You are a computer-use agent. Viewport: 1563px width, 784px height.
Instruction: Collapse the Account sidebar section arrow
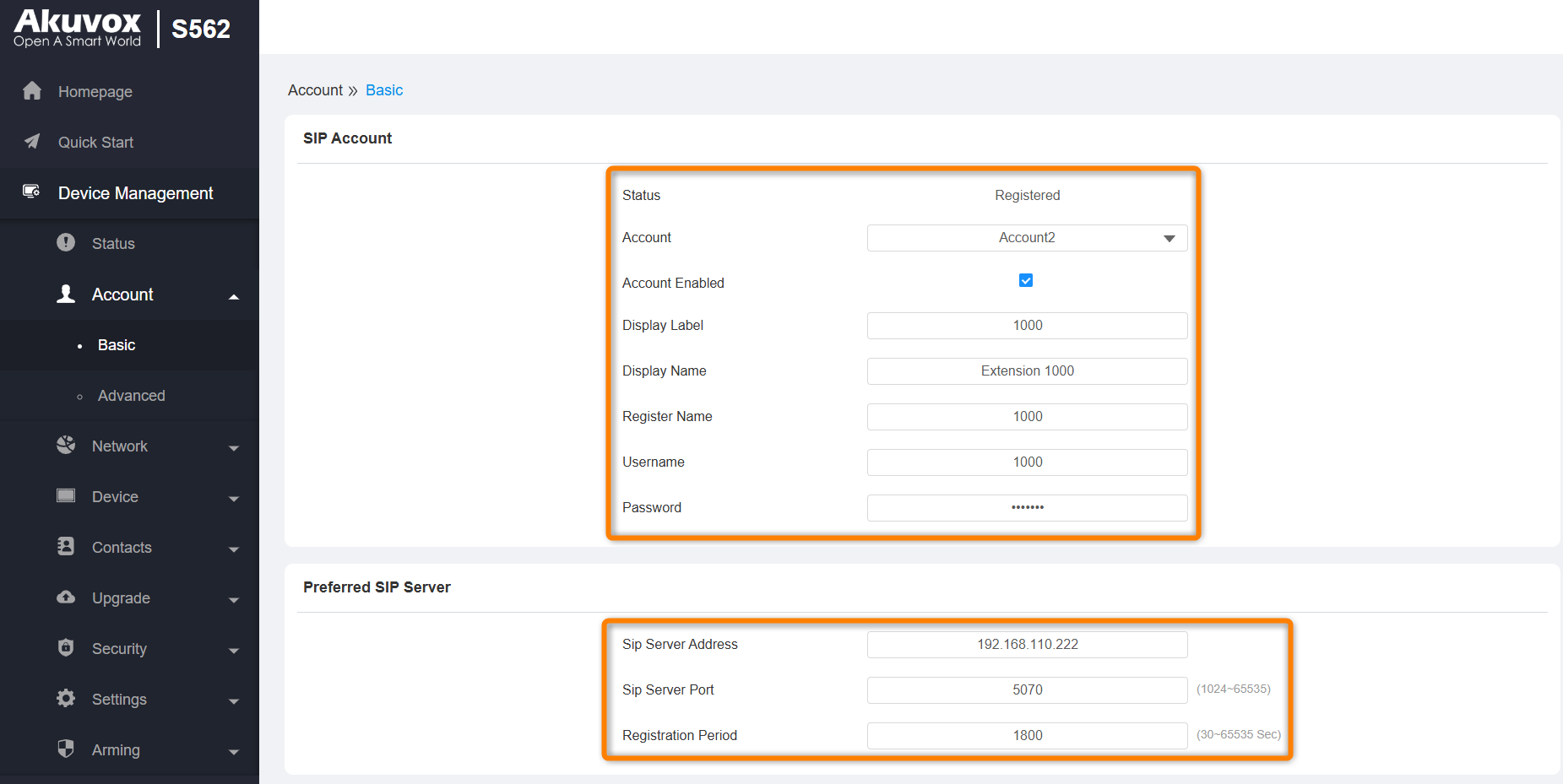(x=234, y=296)
